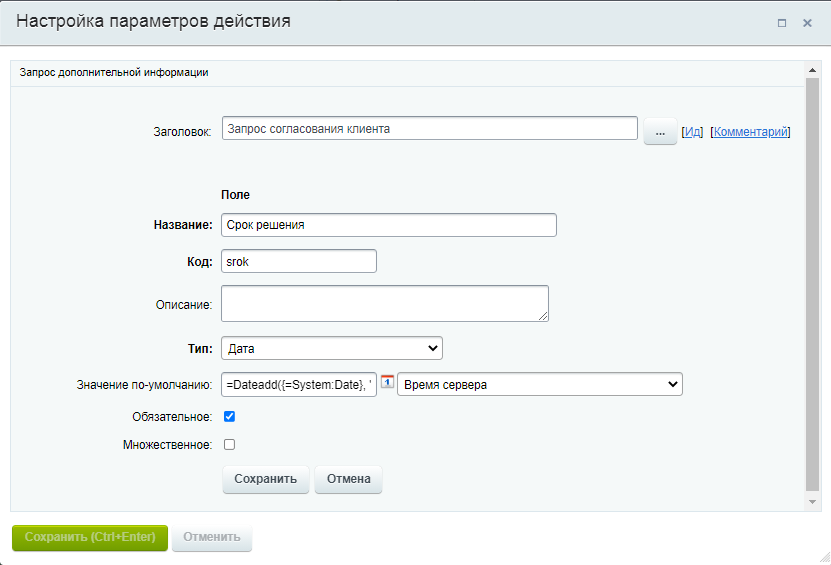Close the action settings dialog
The image size is (831, 565).
pyautogui.click(x=807, y=23)
